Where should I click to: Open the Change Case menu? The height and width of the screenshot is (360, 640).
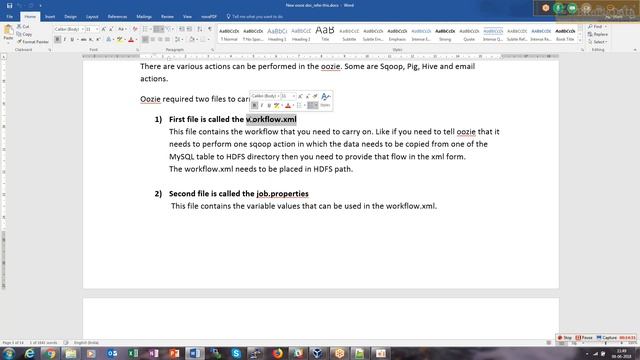122,29
